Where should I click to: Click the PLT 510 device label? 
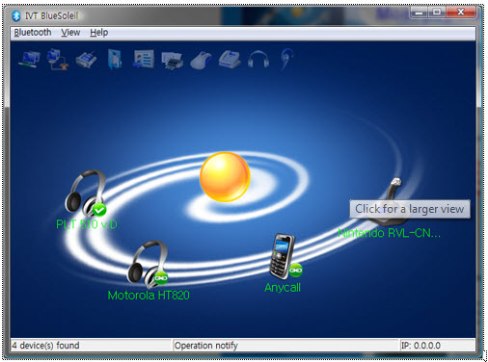(87, 224)
